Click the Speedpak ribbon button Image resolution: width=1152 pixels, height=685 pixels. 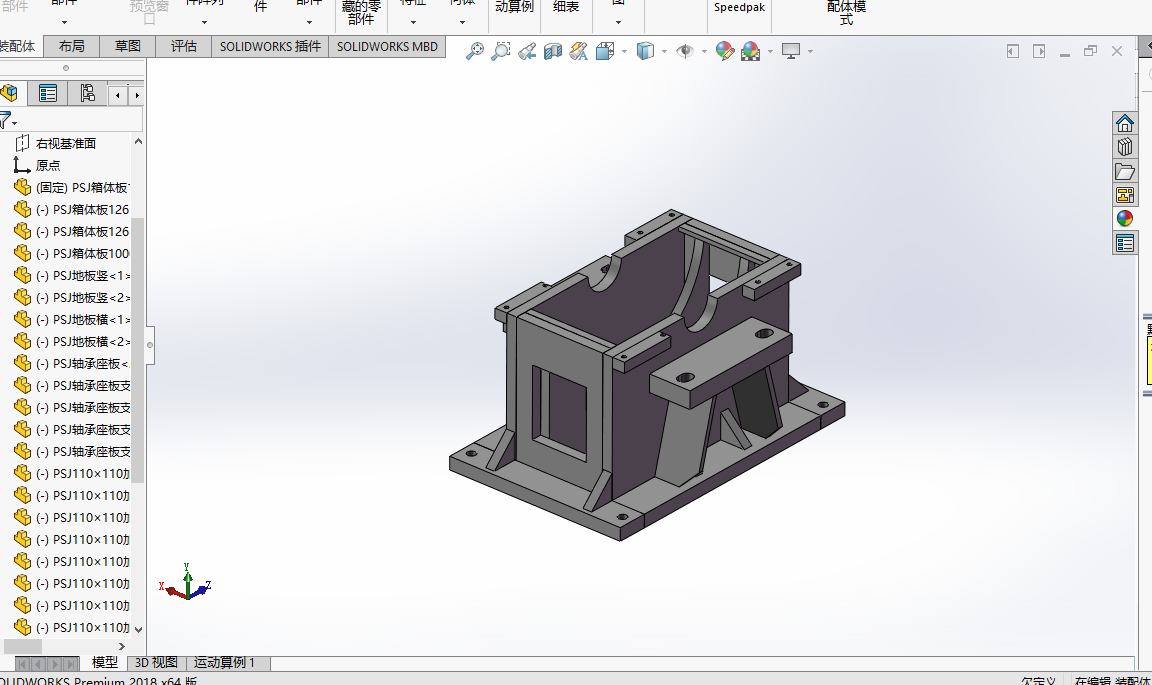coord(739,7)
